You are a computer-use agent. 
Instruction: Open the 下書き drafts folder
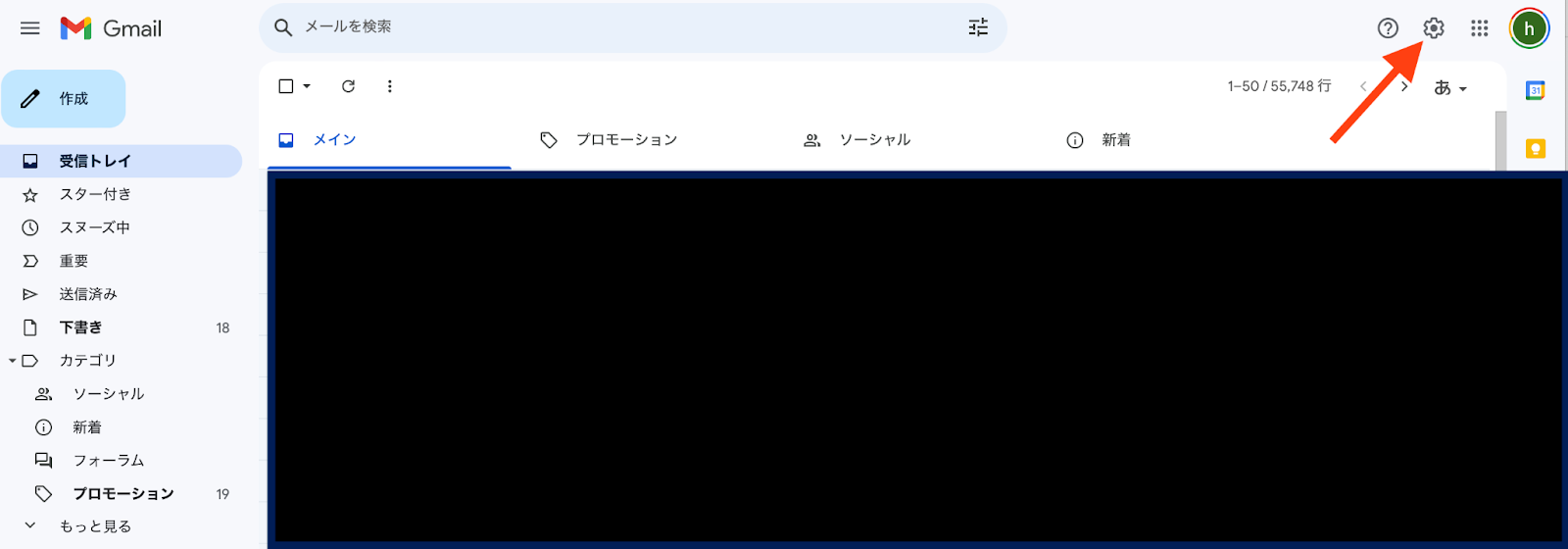pos(121,327)
